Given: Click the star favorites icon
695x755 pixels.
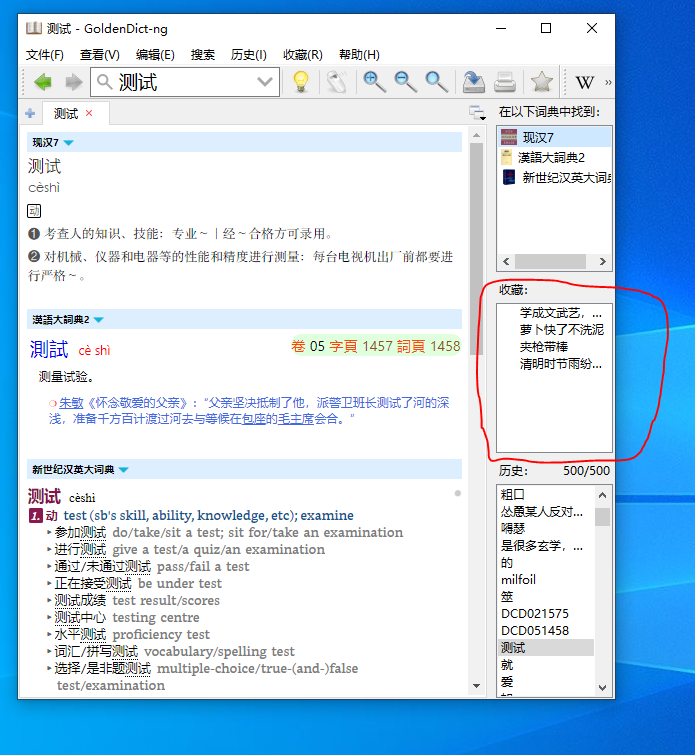Looking at the screenshot, I should [541, 81].
